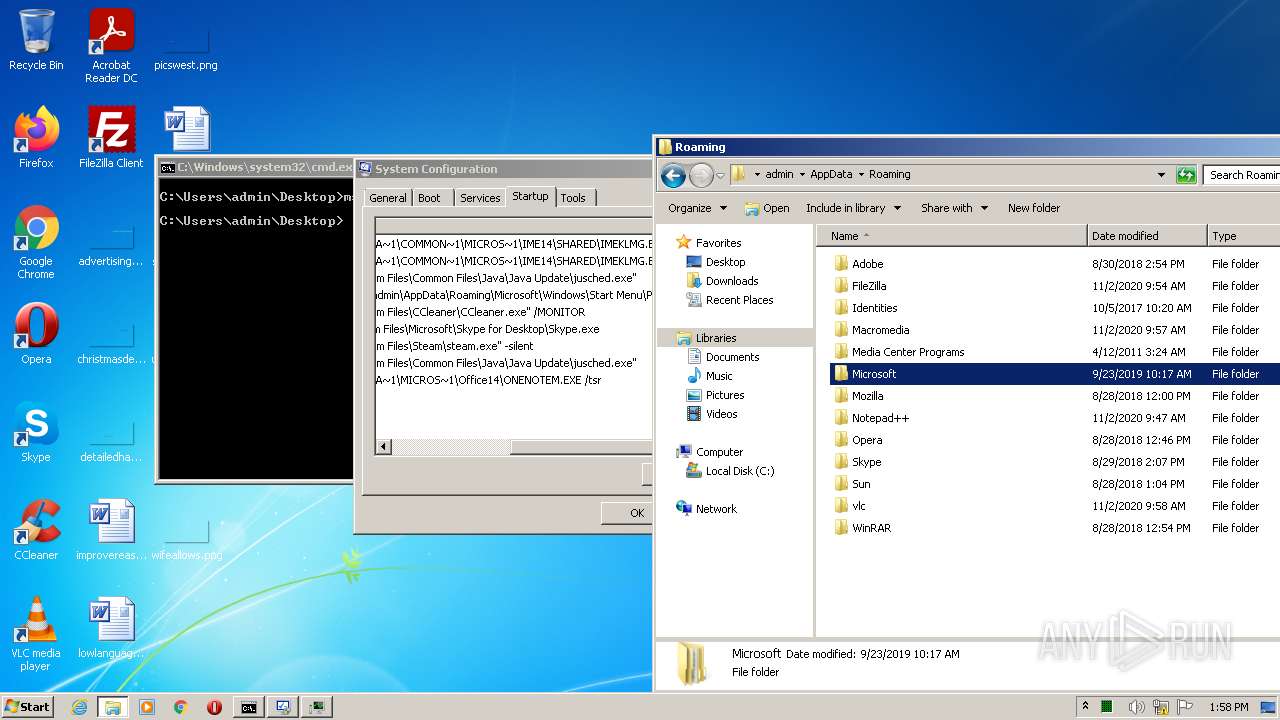Open CCleaner desktop shortcut
1280x720 pixels.
36,530
